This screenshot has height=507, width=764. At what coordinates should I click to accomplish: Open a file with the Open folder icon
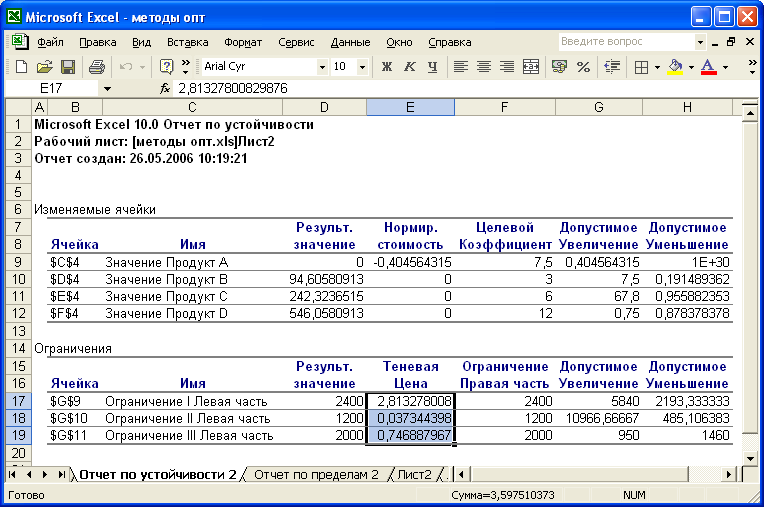[44, 67]
